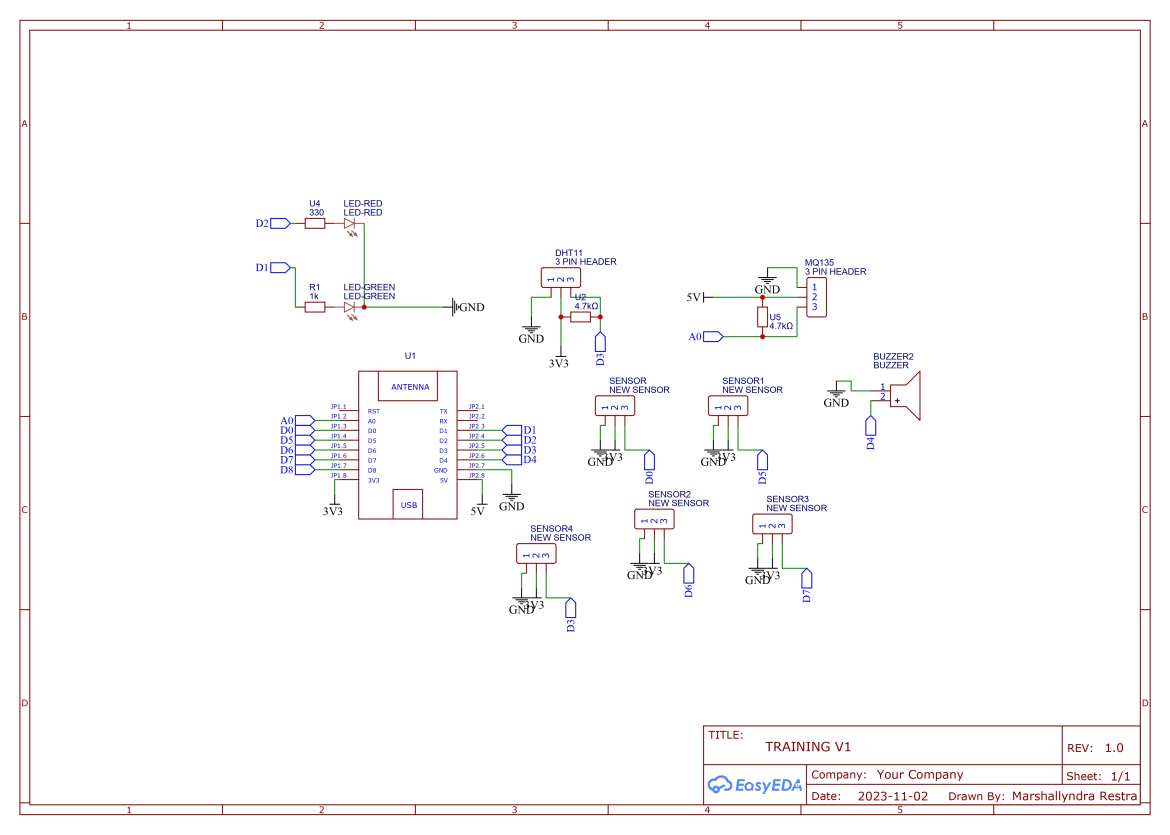1170x835 pixels.
Task: Click the D0 net port under SENSOR
Action: pos(649,466)
